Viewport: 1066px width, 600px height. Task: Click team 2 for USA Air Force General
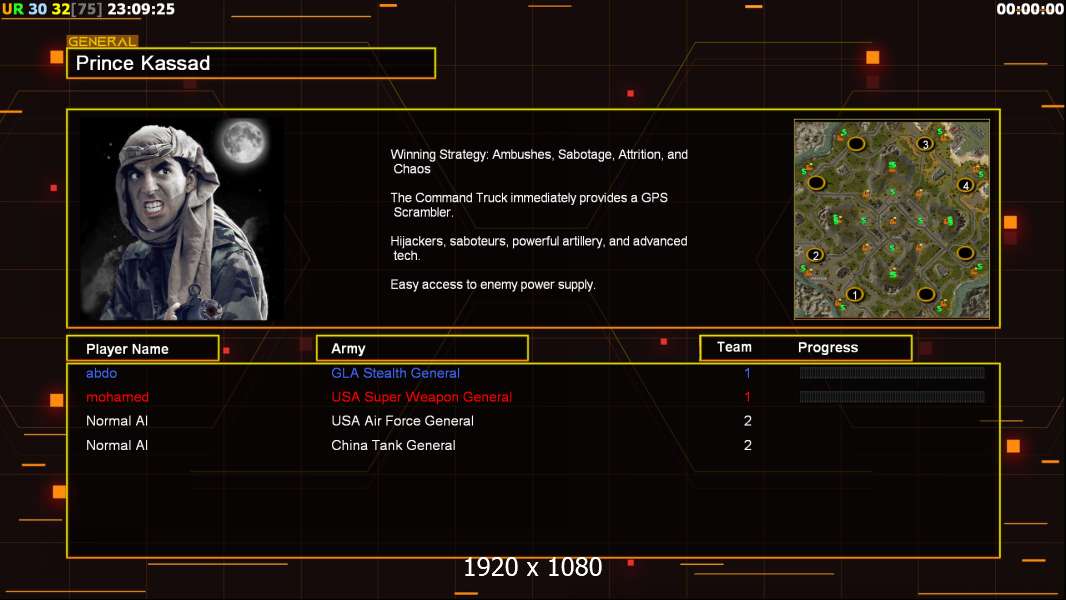(x=747, y=421)
